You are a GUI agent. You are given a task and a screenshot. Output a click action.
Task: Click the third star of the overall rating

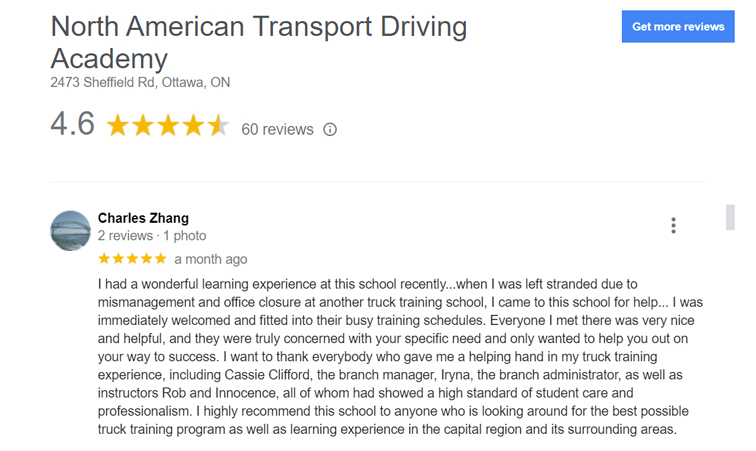point(168,126)
